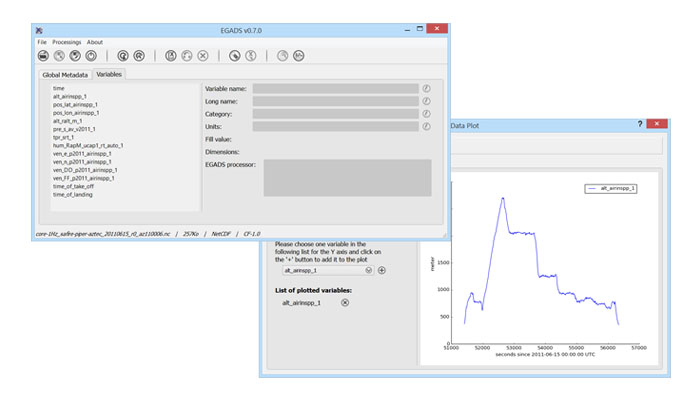The width and height of the screenshot is (700, 400).
Task: Open the About menu
Action: click(x=95, y=42)
